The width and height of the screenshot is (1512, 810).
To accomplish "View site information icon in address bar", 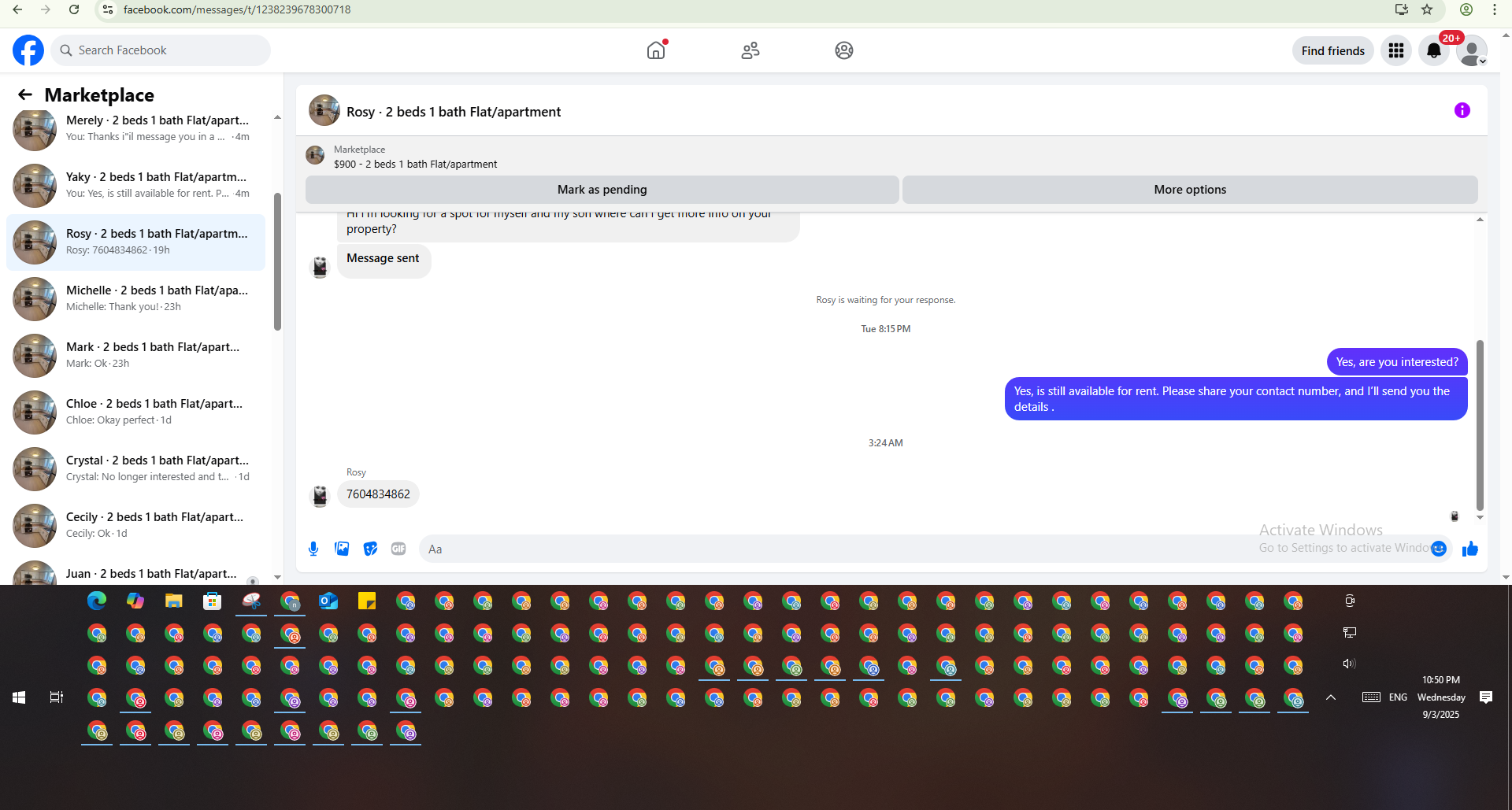I will click(x=108, y=9).
